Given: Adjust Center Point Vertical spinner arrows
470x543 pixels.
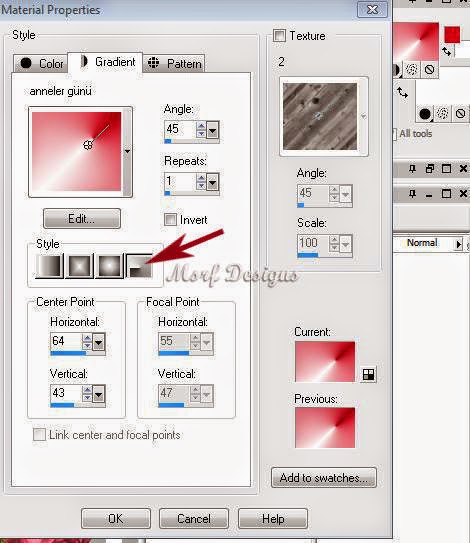Looking at the screenshot, I should 87,394.
